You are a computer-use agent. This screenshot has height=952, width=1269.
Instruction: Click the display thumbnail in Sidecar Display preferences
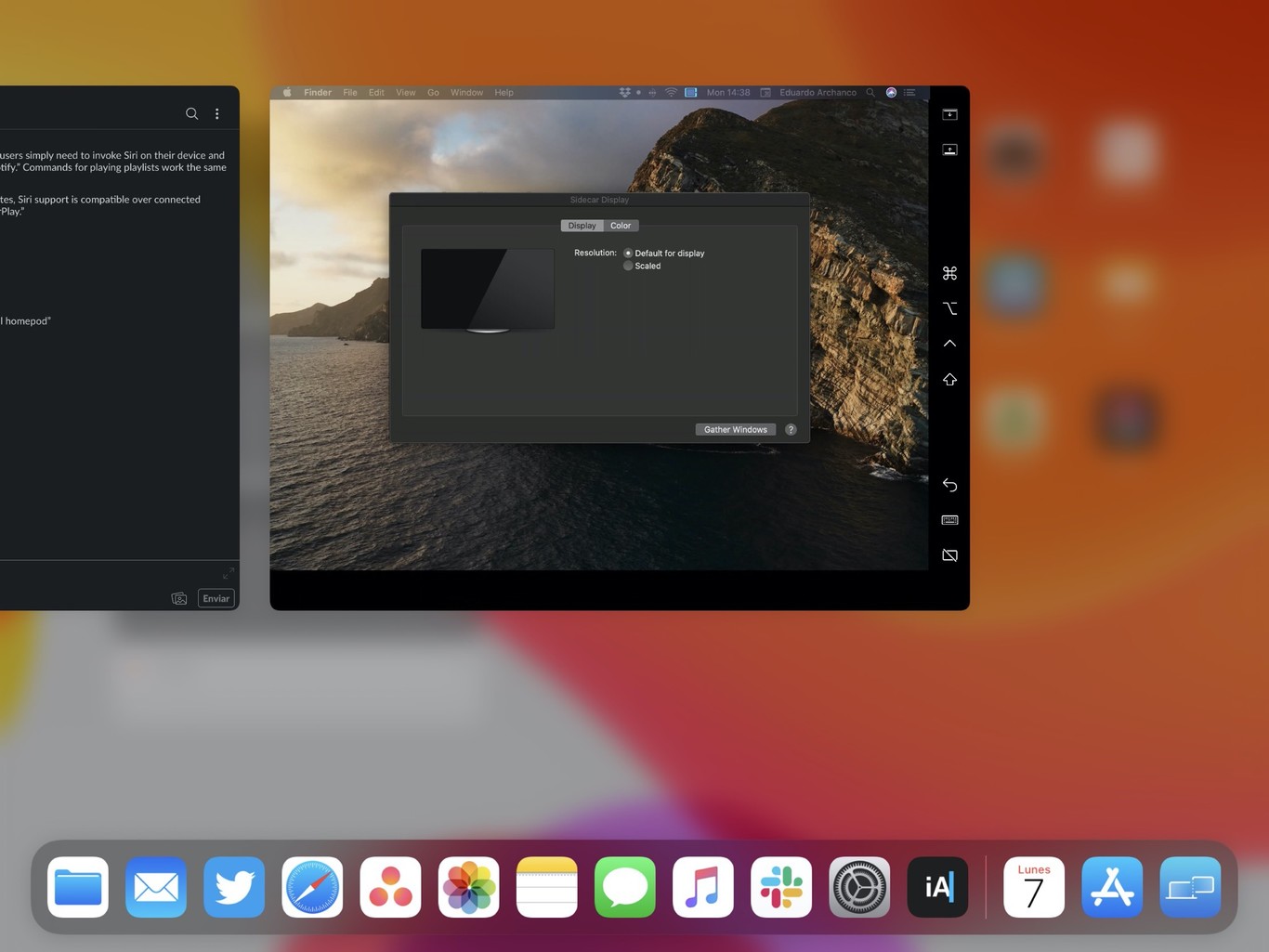[x=487, y=289]
